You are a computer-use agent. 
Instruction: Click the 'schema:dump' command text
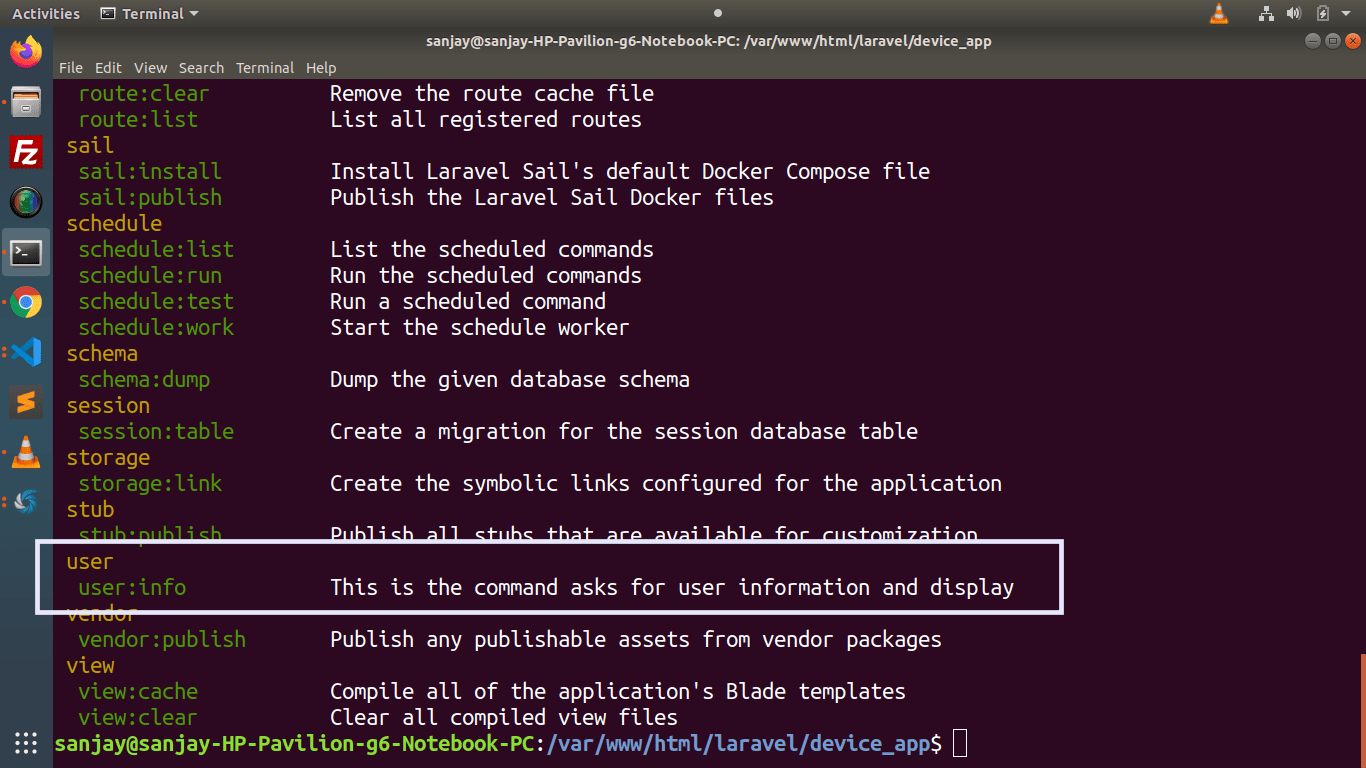tap(144, 380)
